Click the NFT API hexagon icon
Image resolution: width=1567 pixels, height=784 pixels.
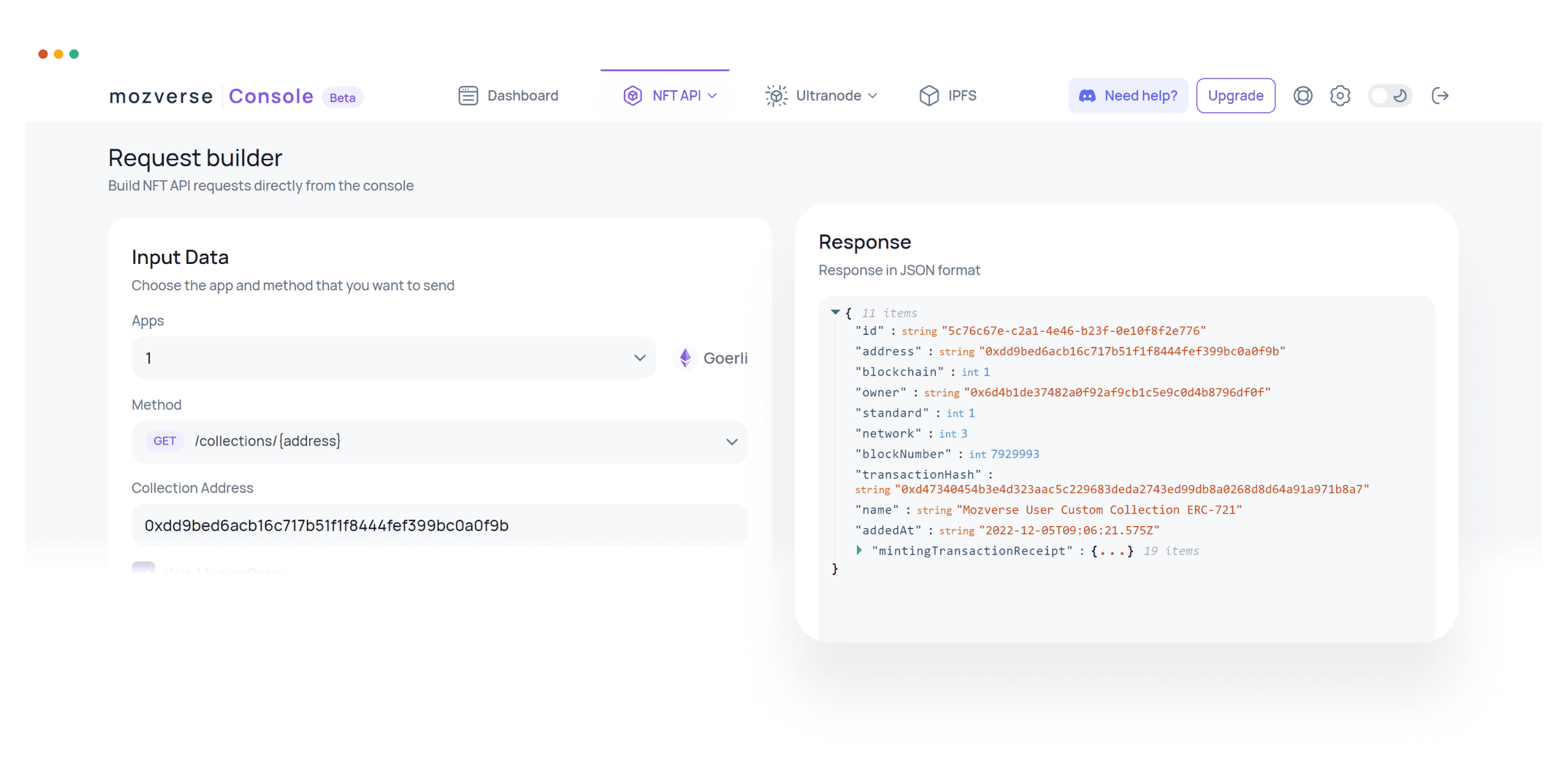(632, 96)
